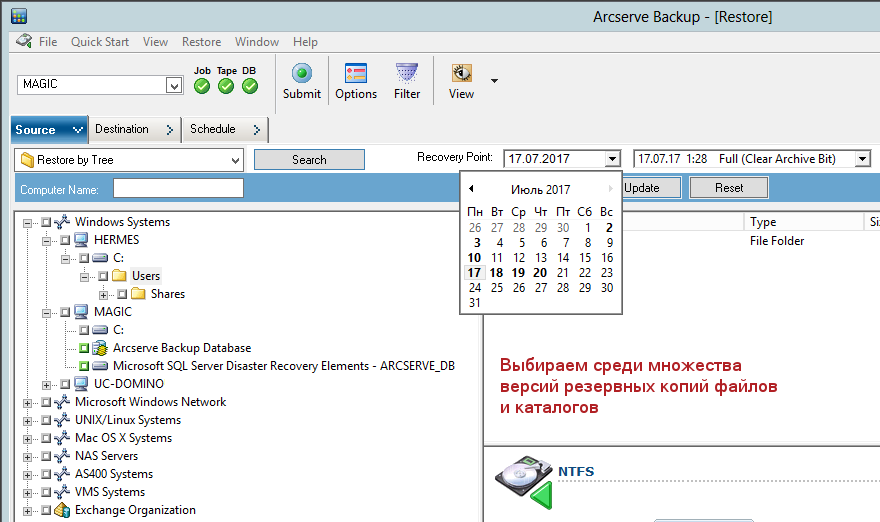Check the MAGIC server checkbox
The width and height of the screenshot is (880, 522).
pyautogui.click(x=65, y=312)
